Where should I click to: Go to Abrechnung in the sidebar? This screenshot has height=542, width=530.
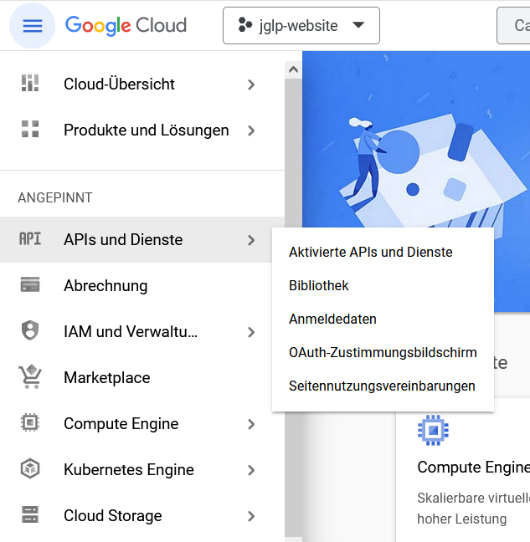click(x=142, y=286)
